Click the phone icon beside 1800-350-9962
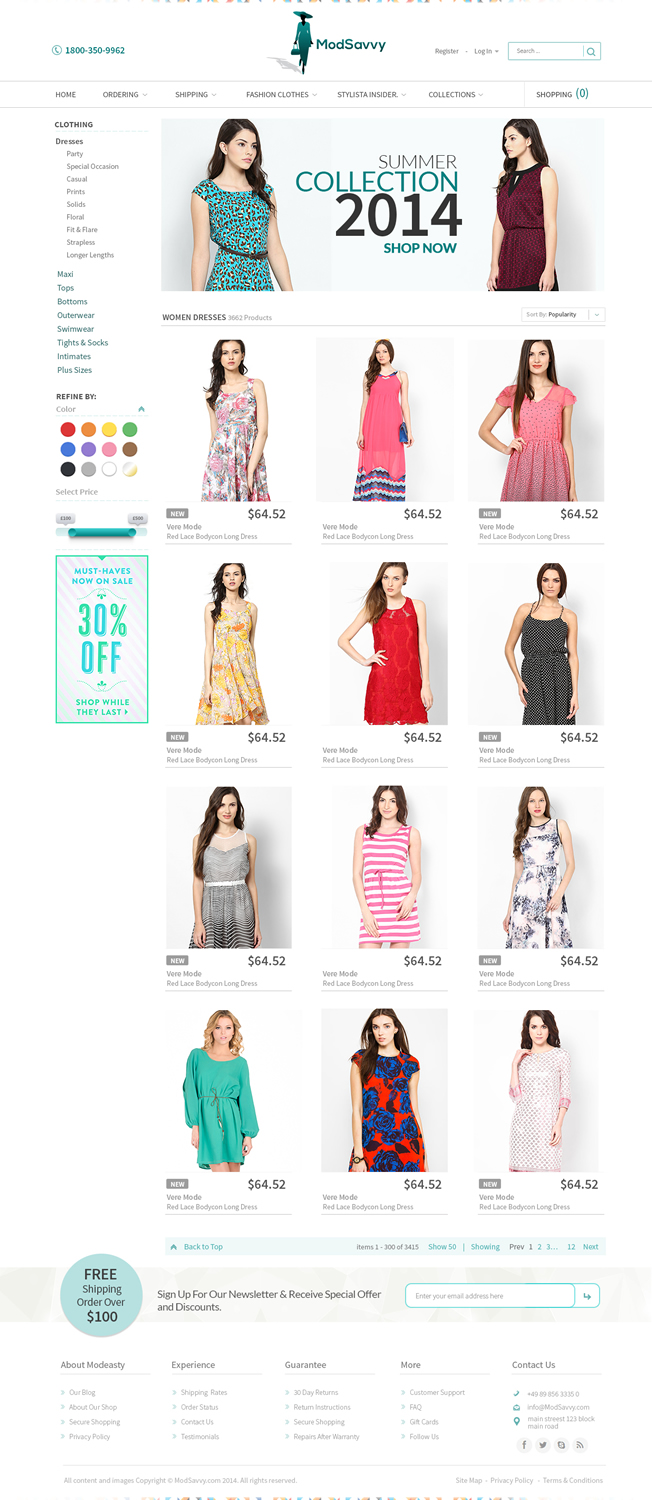The image size is (652, 1500). click(x=57, y=50)
